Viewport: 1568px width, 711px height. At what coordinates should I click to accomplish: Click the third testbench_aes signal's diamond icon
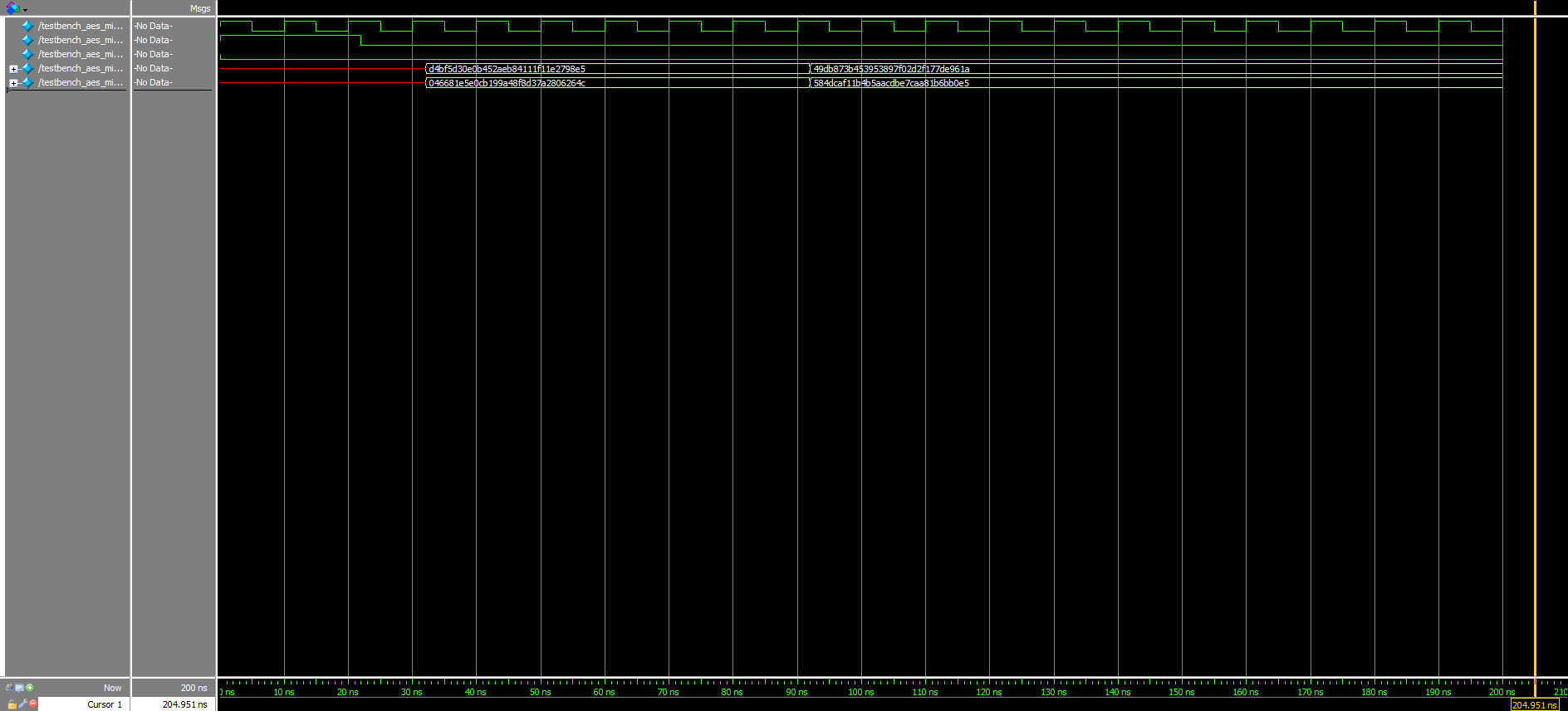click(x=27, y=54)
